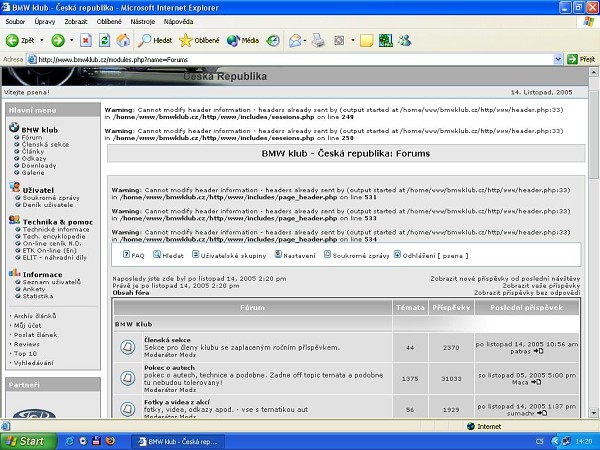Open the Forward button history dropdown arrow
Viewport: 600px width, 450px height.
click(72, 40)
